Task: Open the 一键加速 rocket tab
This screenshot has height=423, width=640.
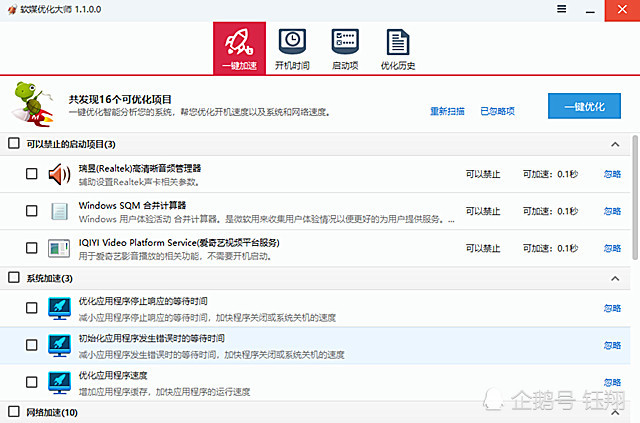Action: 240,48
